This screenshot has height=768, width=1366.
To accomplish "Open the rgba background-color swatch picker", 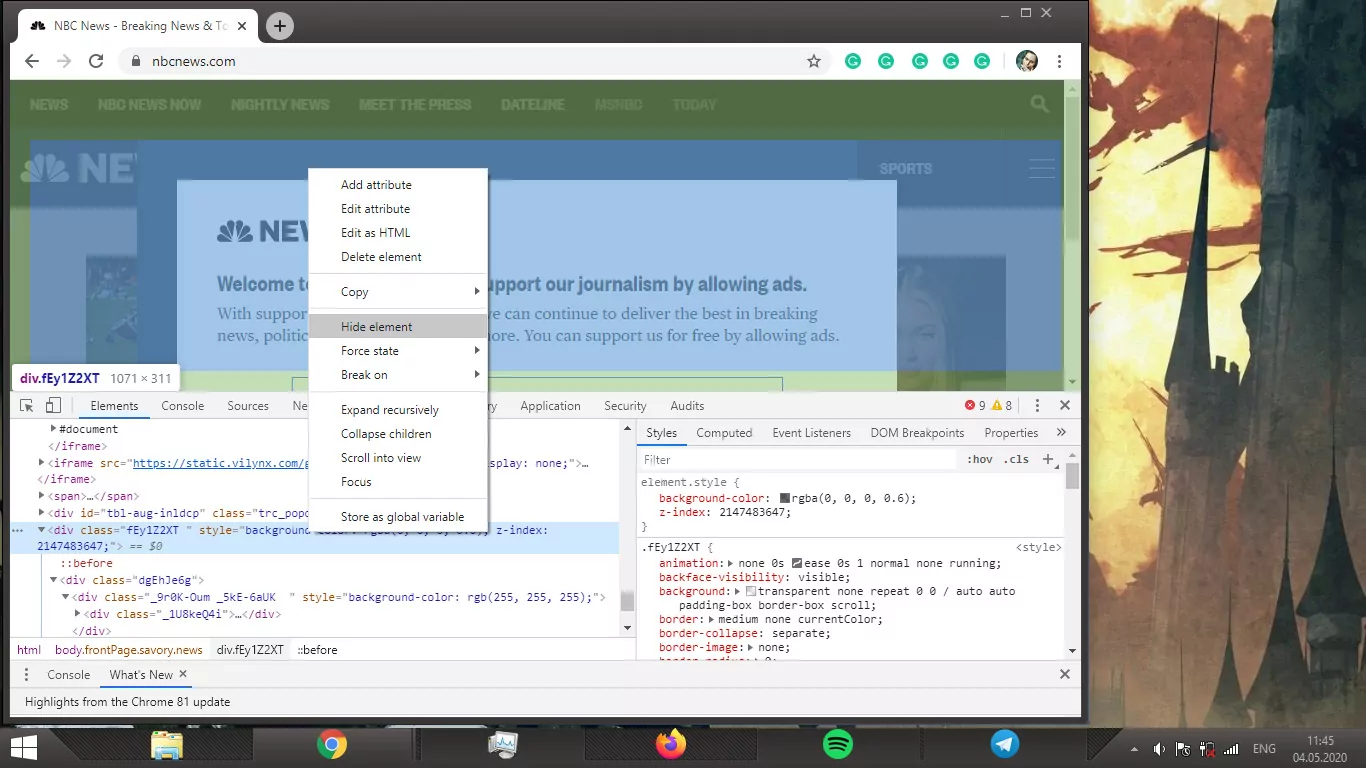I will 785,498.
